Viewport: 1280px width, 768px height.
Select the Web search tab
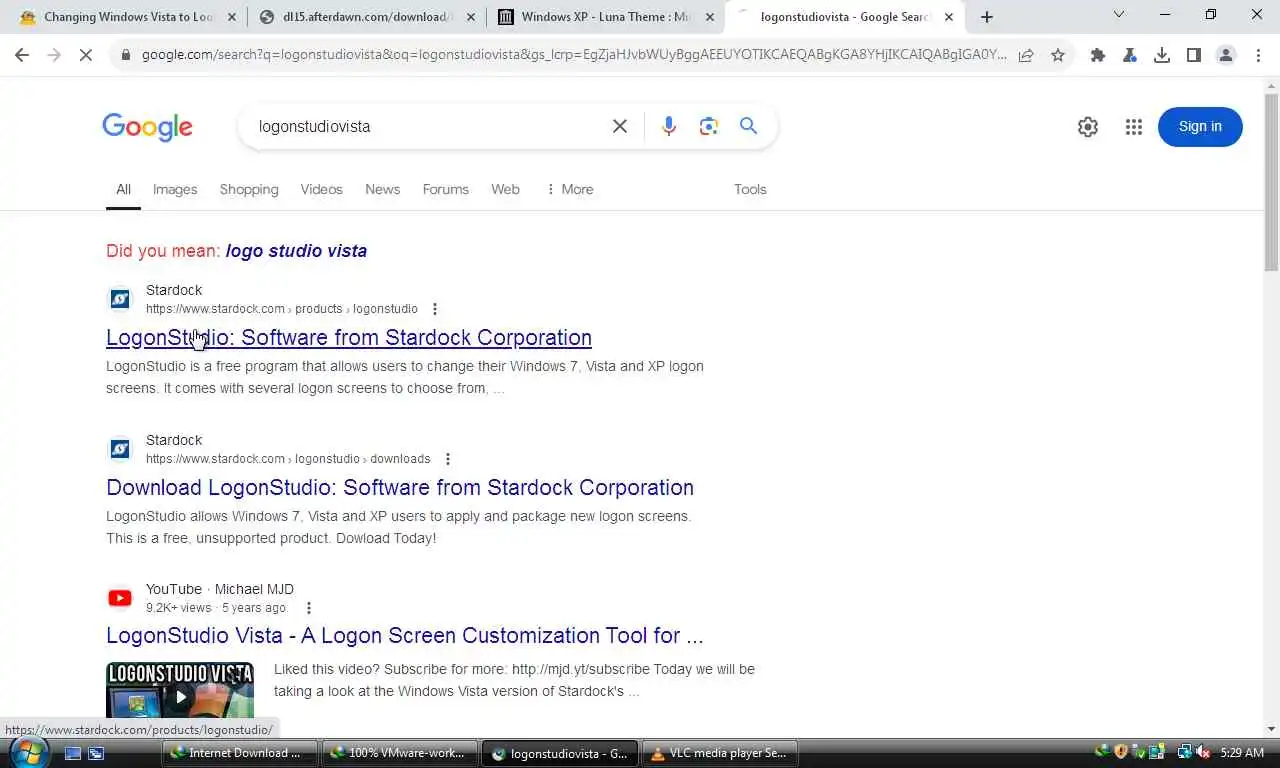[505, 189]
